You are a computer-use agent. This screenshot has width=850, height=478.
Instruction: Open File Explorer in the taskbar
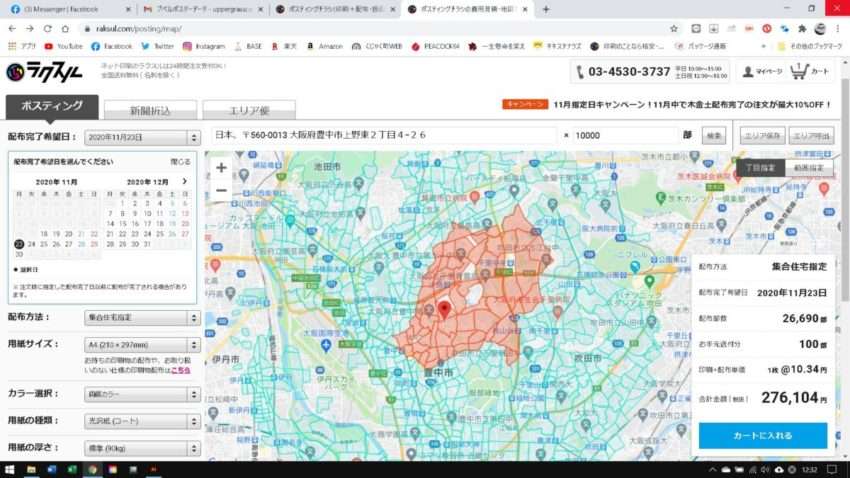[31, 469]
